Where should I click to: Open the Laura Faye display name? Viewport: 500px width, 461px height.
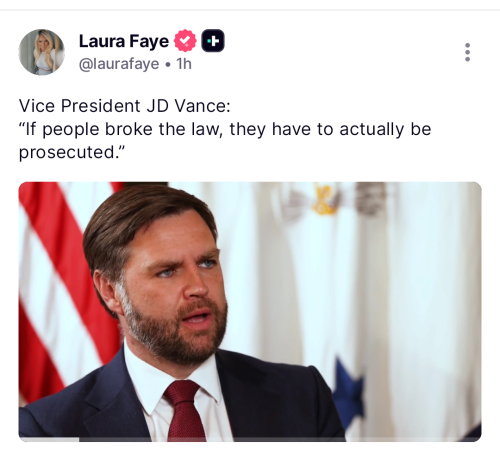point(124,41)
